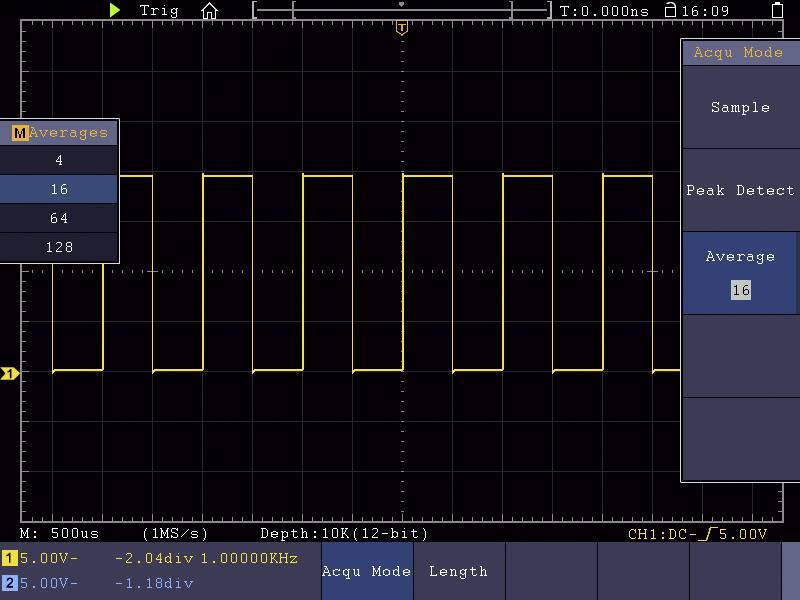Click the orange trigger level arrow on left edge
Screen dimensions: 800x600
pos(8,371)
